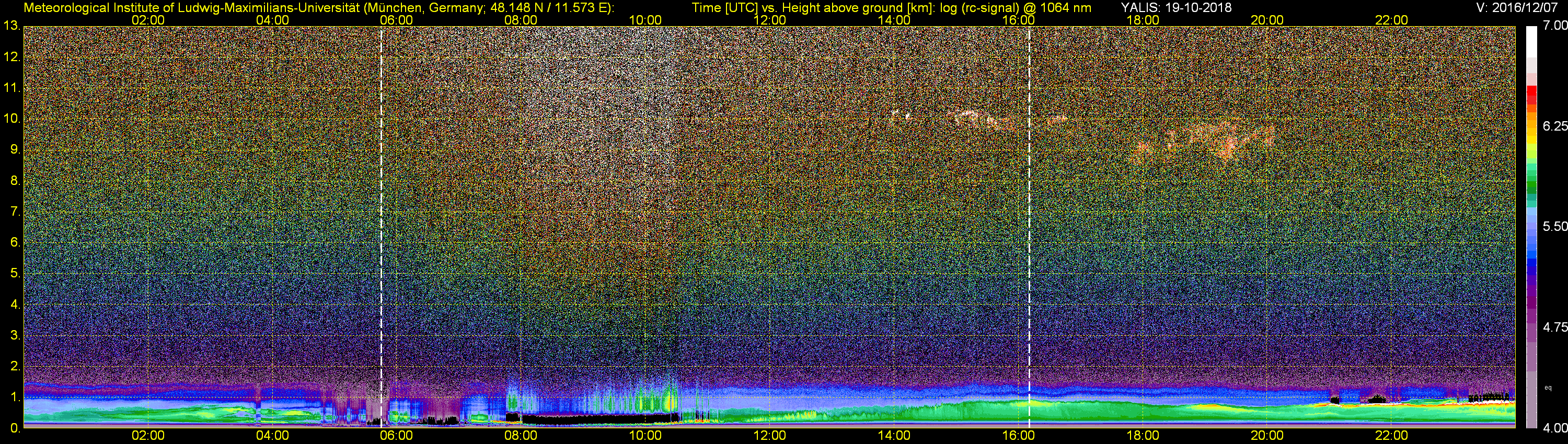The width and height of the screenshot is (1568, 444).
Task: Click the white dashed vertical marker after 16:00
Action: 1029,227
